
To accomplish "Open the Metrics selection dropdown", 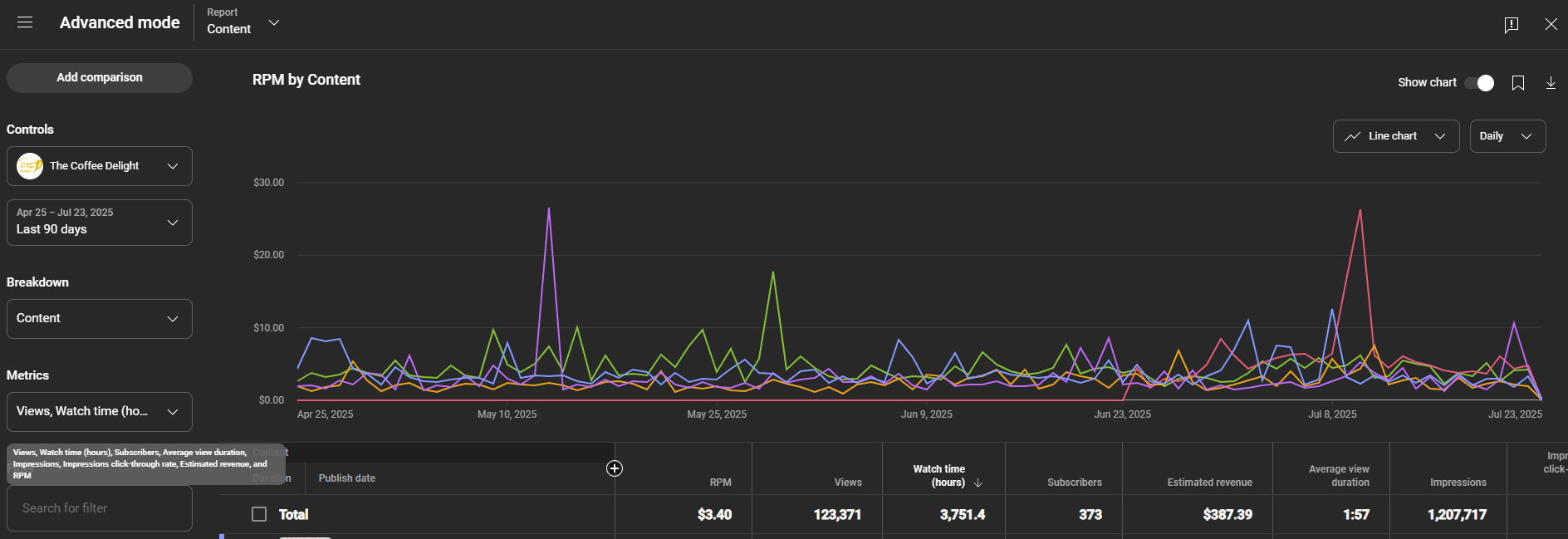I will click(100, 412).
